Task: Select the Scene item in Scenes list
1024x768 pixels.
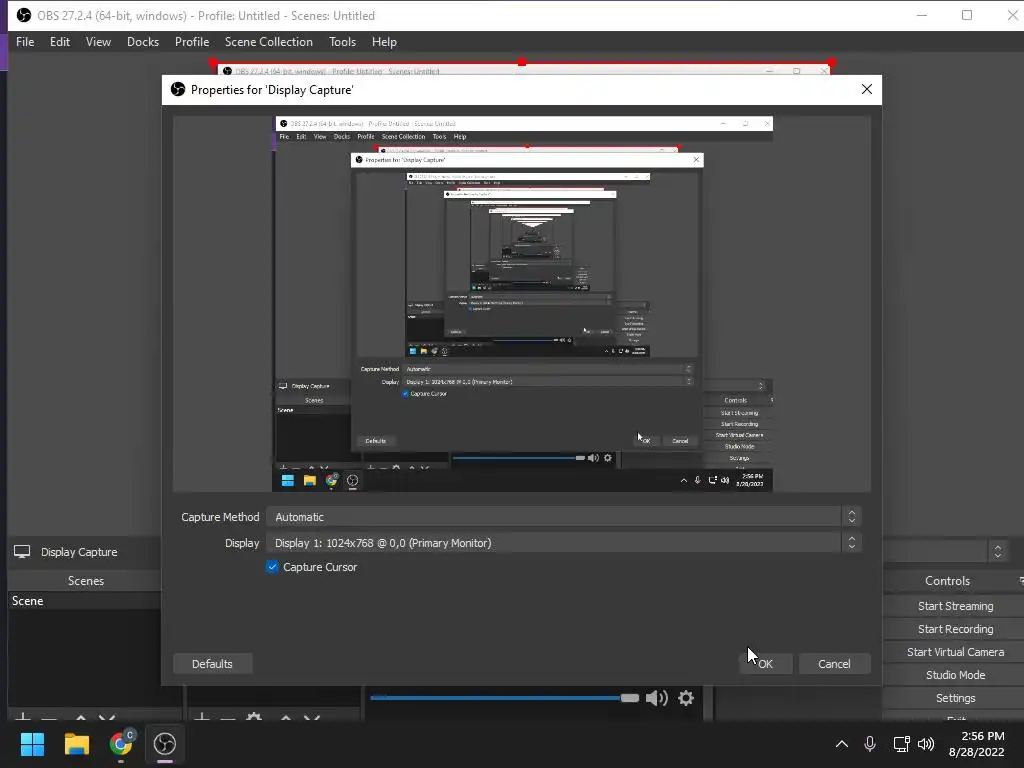Action: coord(85,601)
